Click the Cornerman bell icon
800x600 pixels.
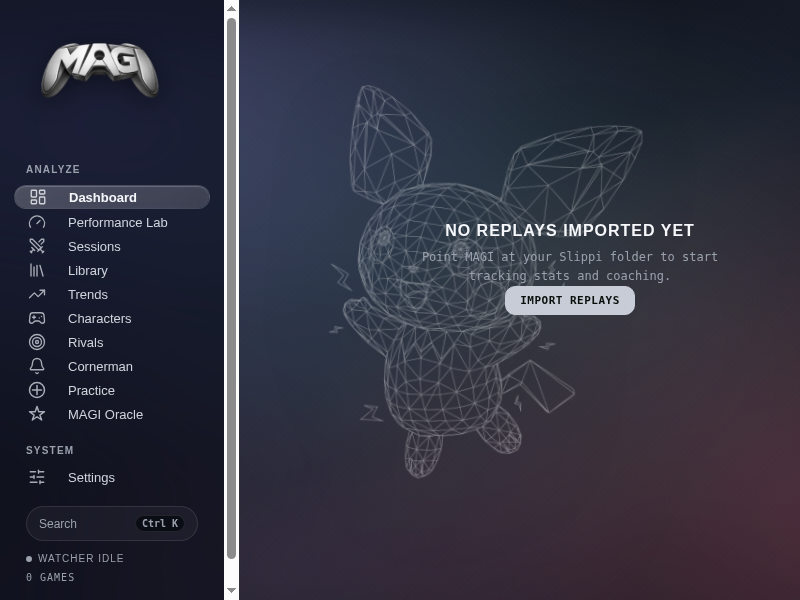pos(37,366)
